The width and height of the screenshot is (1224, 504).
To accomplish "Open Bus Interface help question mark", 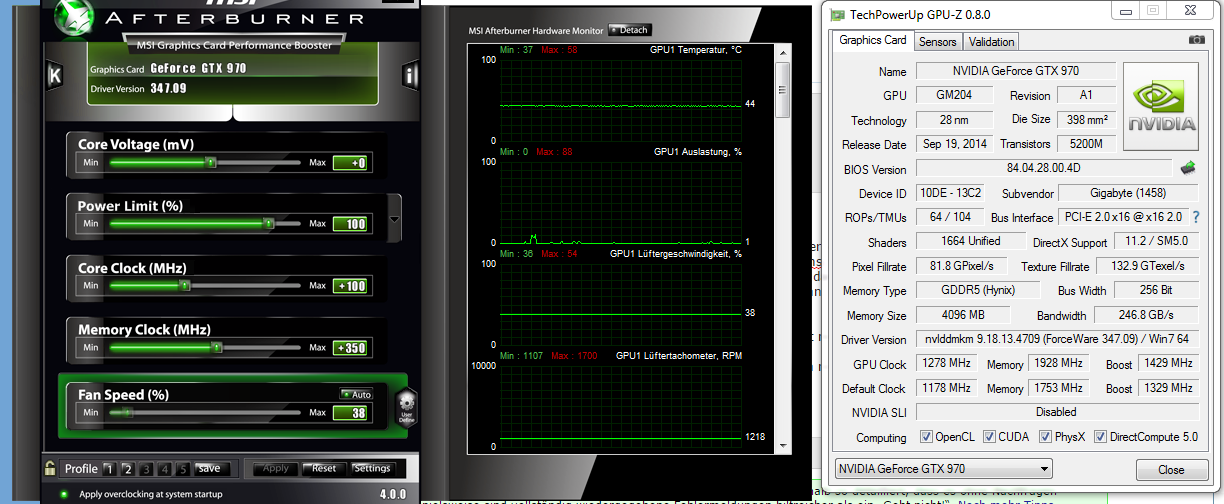I will [1195, 217].
